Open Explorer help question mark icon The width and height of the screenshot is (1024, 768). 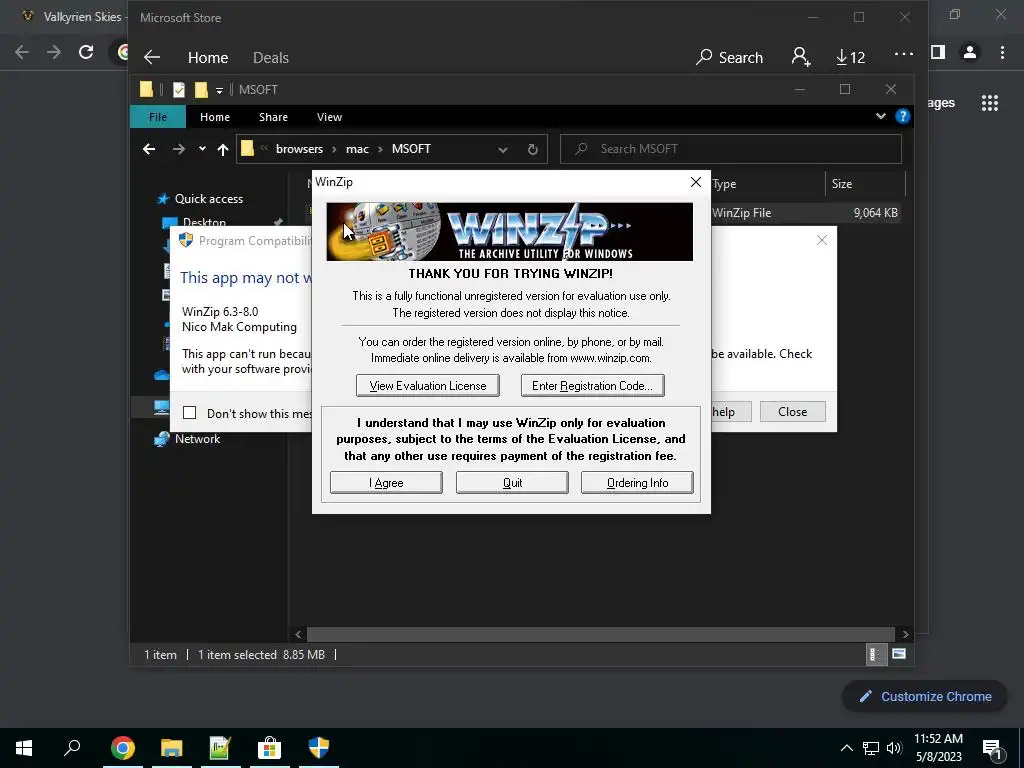903,116
